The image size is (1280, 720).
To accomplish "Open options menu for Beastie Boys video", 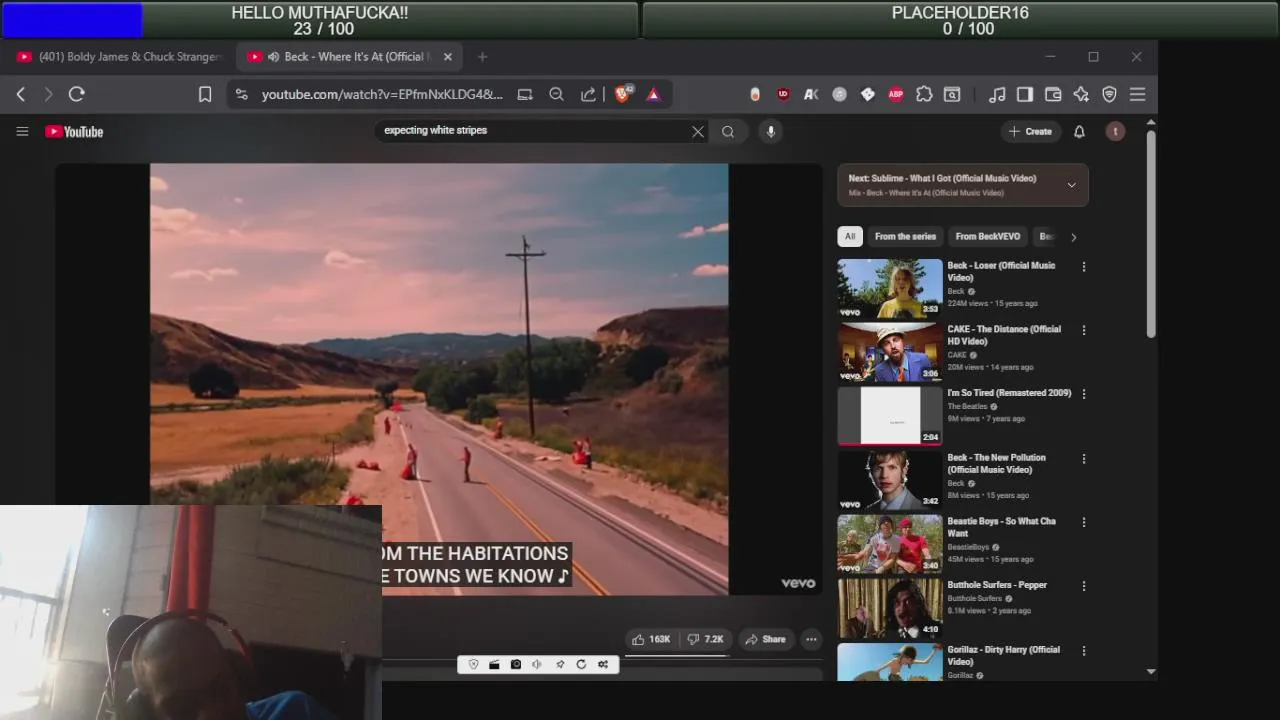I will tap(1083, 522).
